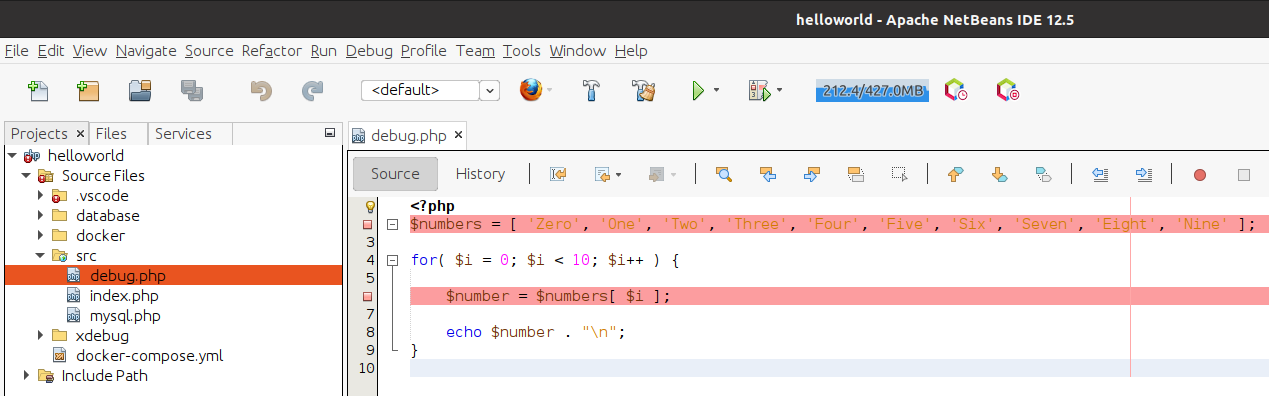Open the File menu
The image size is (1269, 396).
coord(17,50)
